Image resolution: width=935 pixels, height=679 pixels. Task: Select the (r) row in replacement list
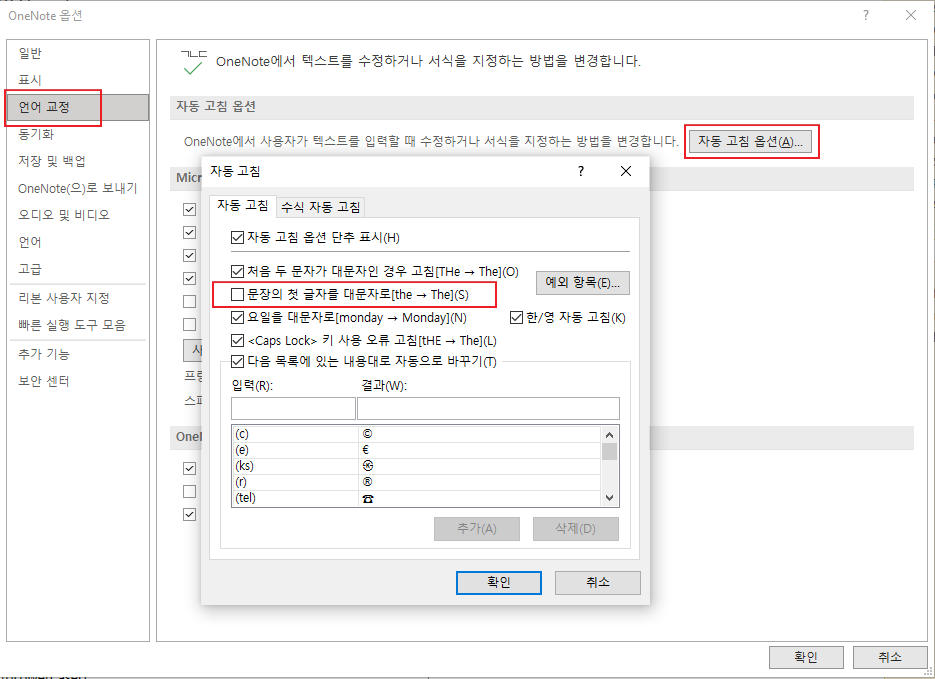coord(416,482)
